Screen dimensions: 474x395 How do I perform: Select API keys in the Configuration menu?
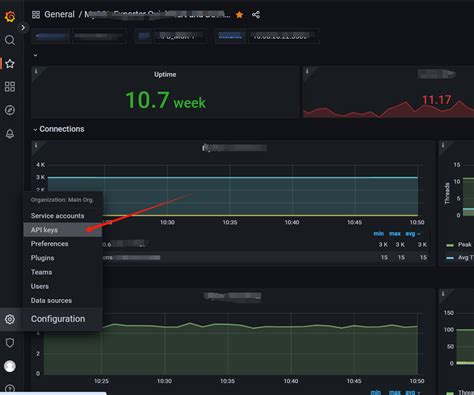point(44,230)
